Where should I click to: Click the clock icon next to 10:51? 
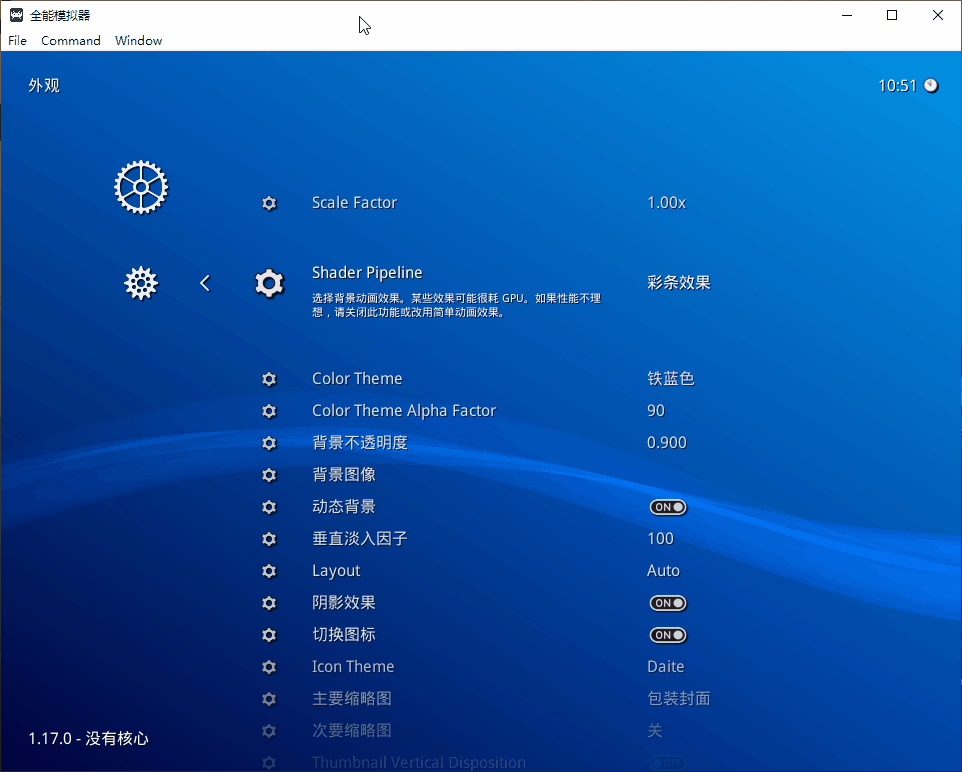(931, 85)
